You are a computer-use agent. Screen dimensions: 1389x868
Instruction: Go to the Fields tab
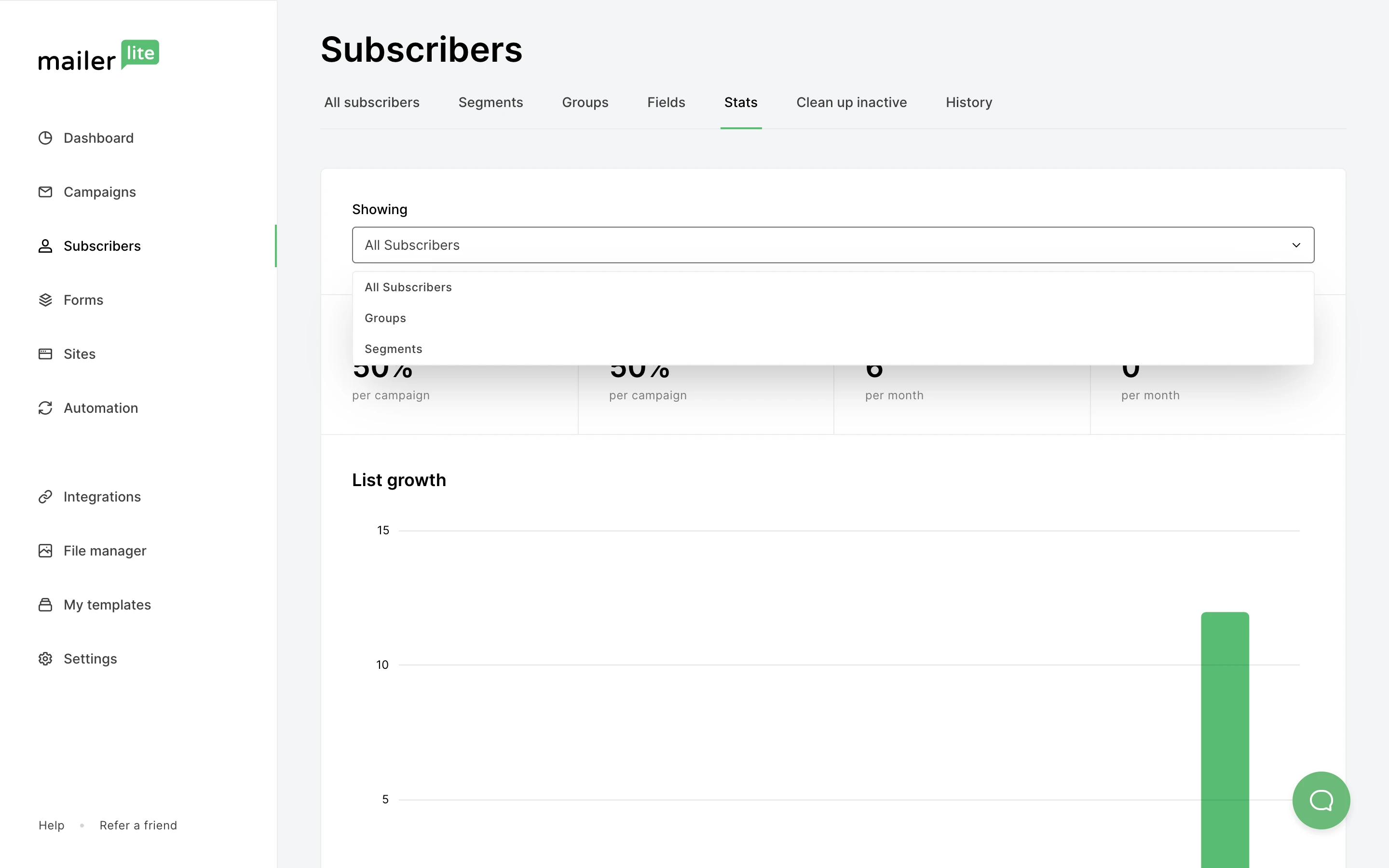(x=666, y=102)
